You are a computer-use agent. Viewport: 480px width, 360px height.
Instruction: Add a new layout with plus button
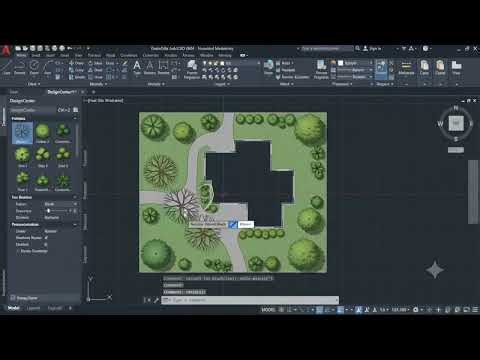pyautogui.click(x=70, y=308)
